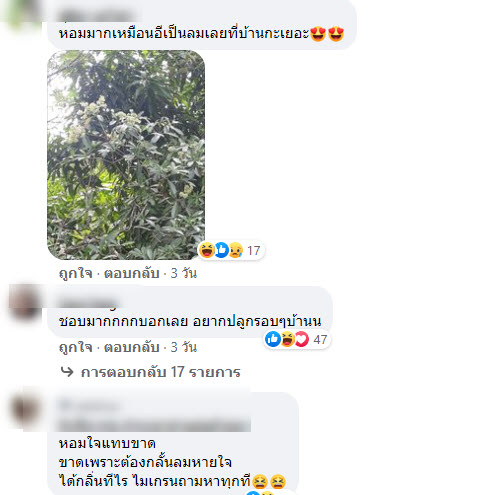
Task: Open the third commenter's profile picture
Action: (26, 409)
